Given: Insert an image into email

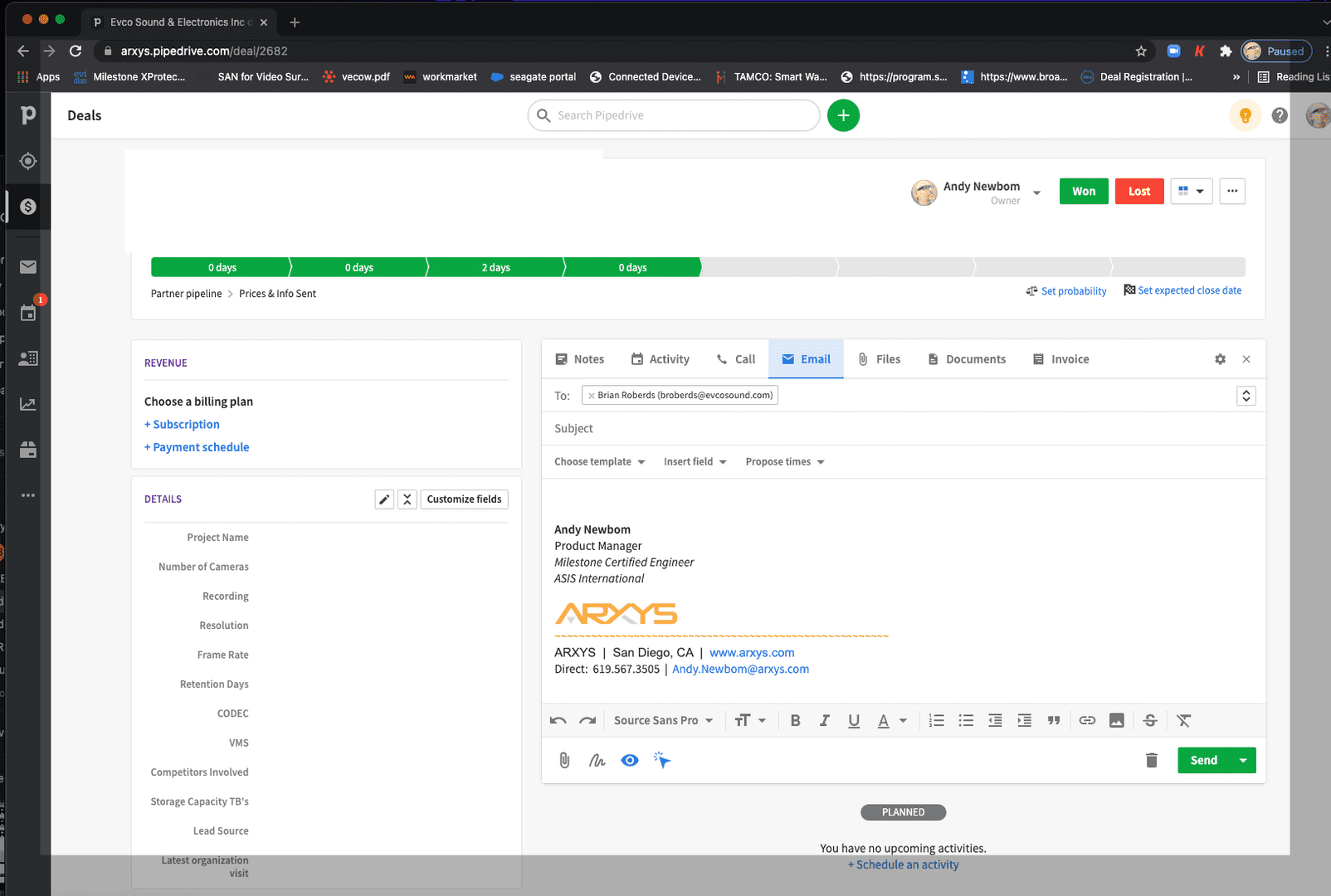Looking at the screenshot, I should coord(1117,720).
